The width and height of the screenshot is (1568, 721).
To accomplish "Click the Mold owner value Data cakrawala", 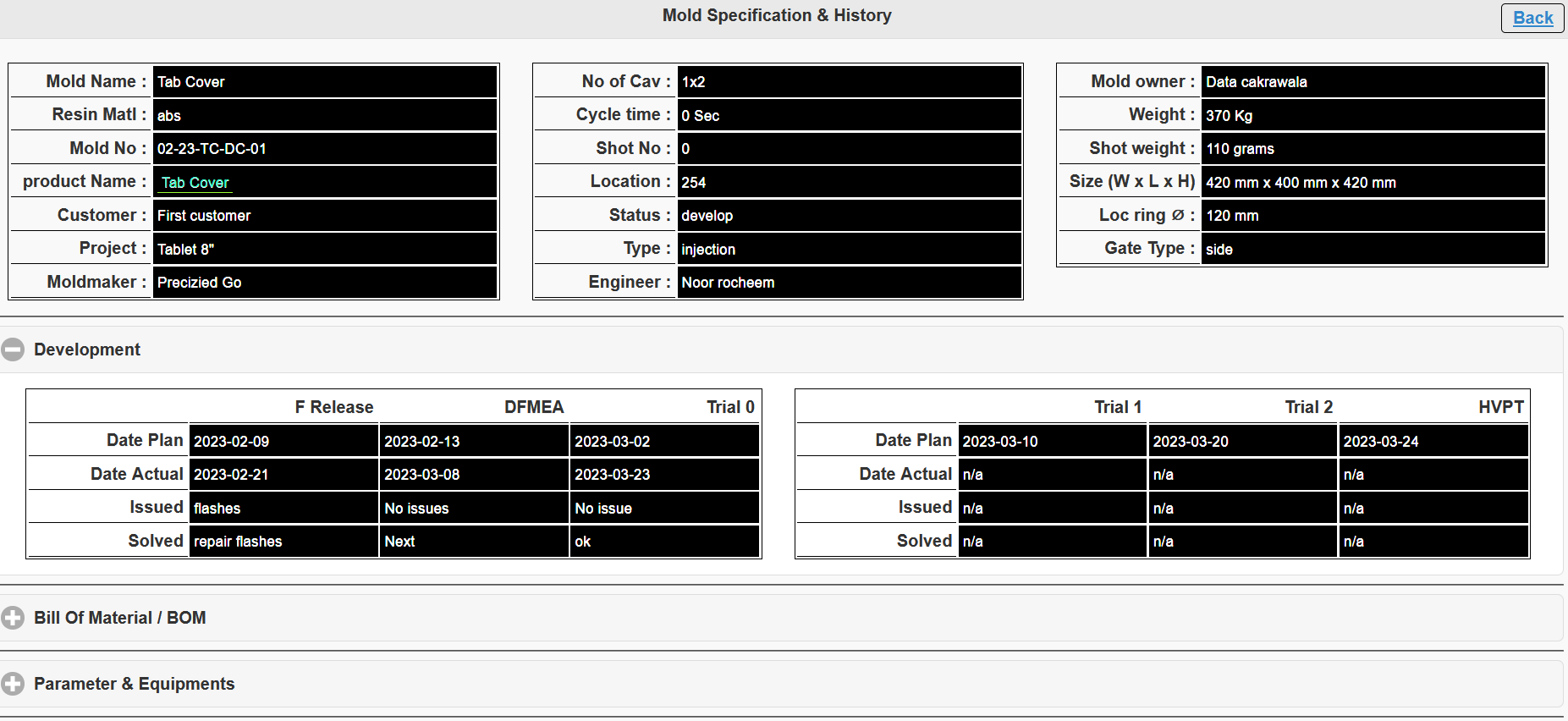I will 1256,82.
